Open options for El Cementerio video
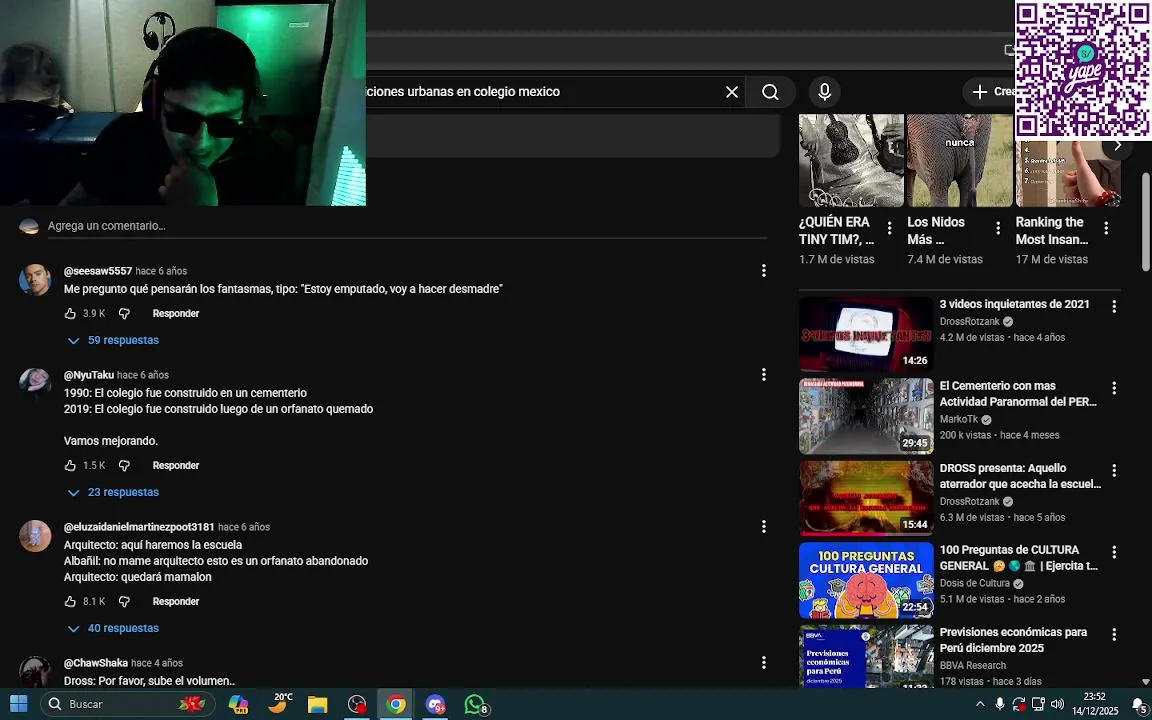Image resolution: width=1152 pixels, height=720 pixels. click(x=1114, y=388)
